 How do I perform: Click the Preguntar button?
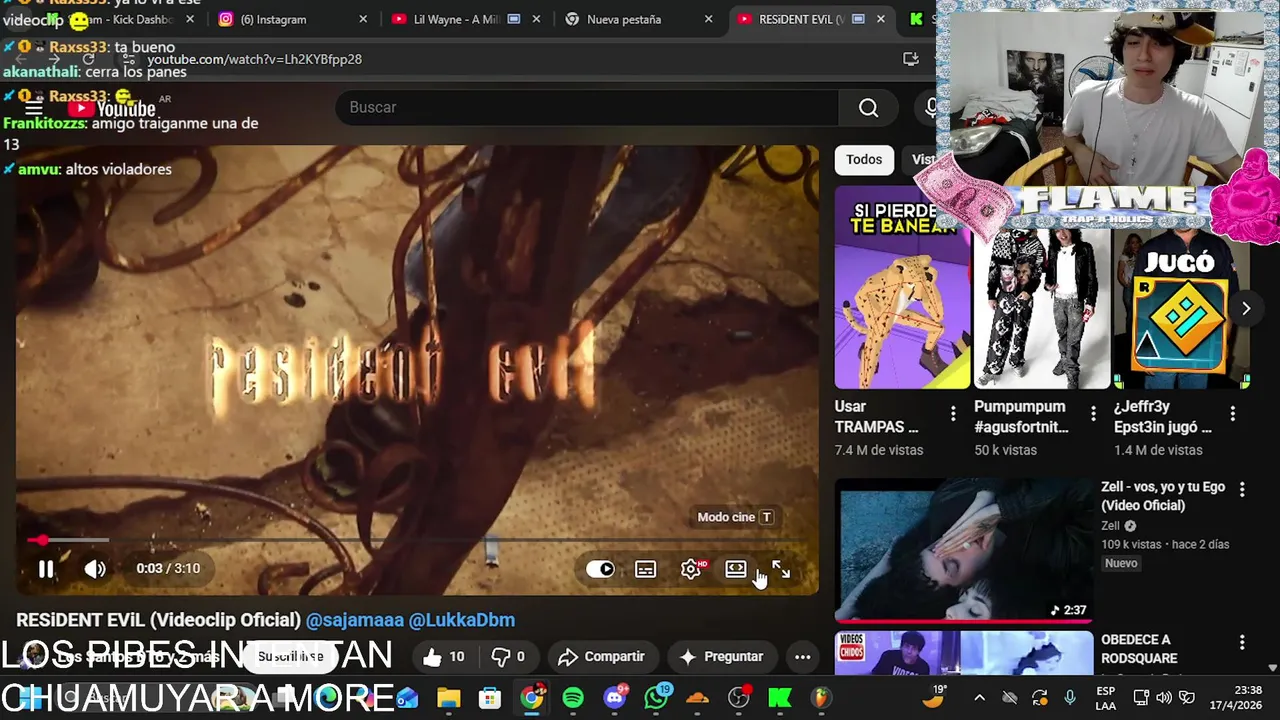(x=721, y=657)
